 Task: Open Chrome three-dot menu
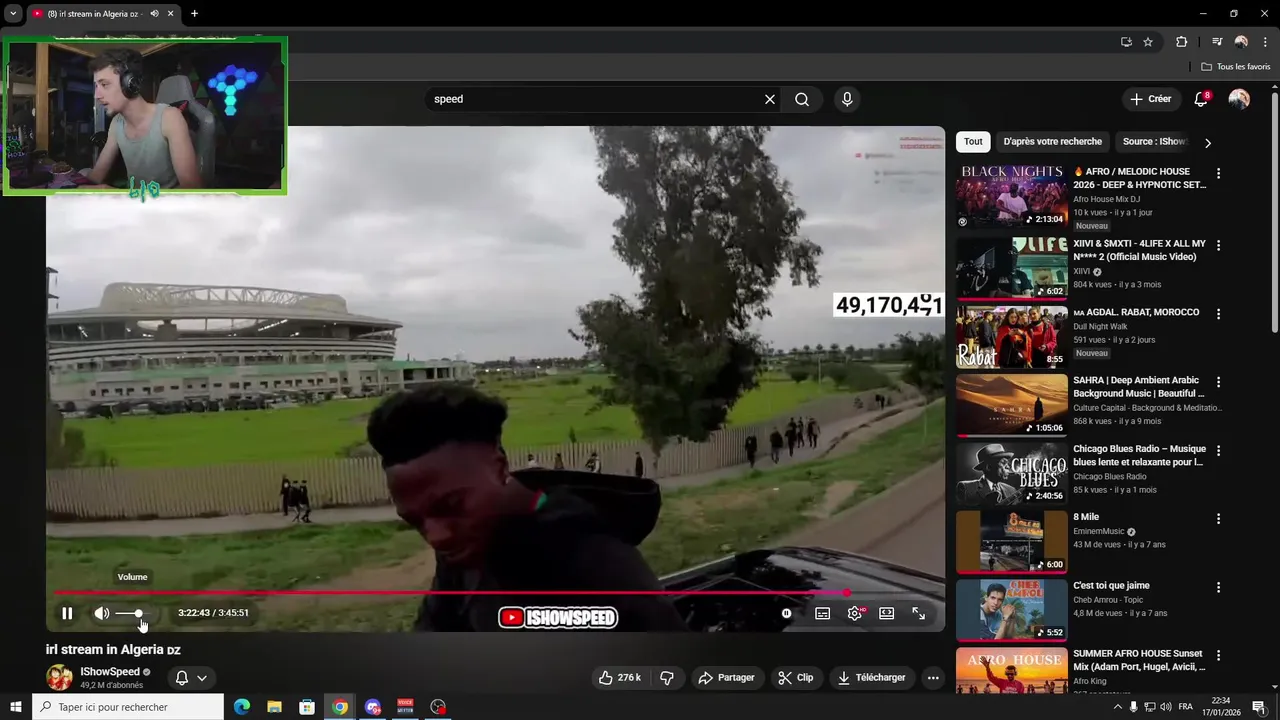click(x=1265, y=42)
